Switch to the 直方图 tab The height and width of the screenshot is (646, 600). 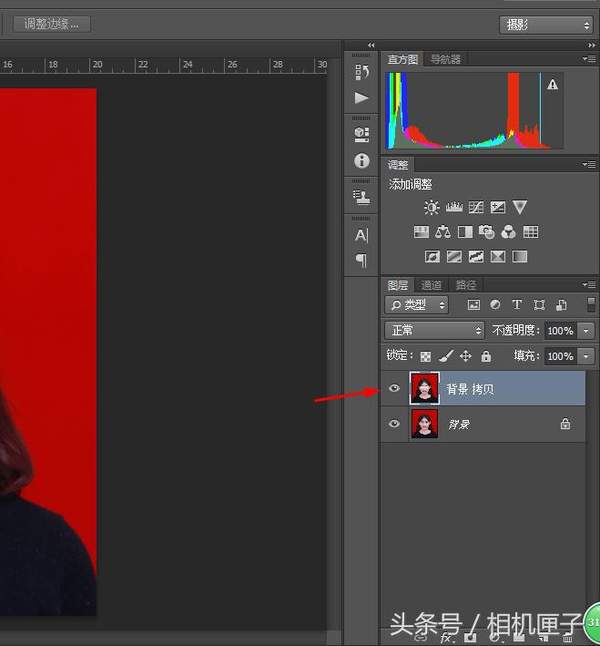[403, 59]
